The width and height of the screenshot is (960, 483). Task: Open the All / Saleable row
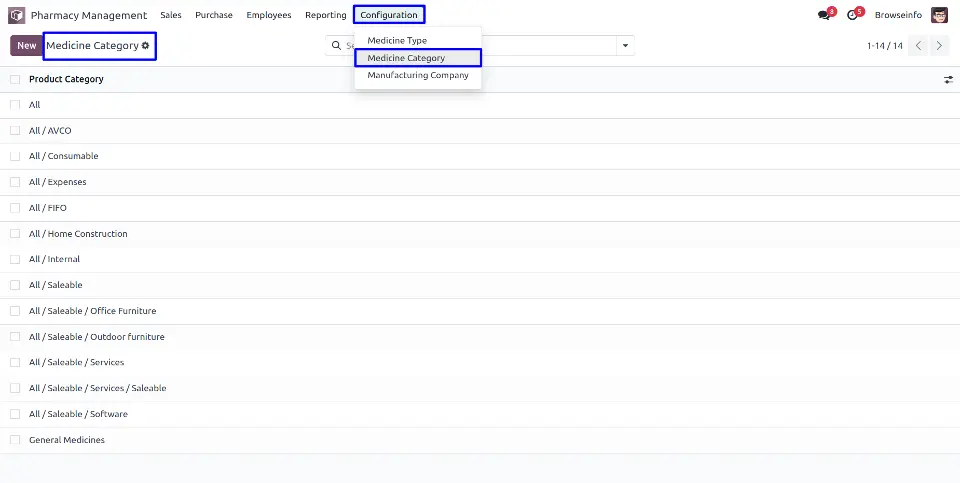480,285
